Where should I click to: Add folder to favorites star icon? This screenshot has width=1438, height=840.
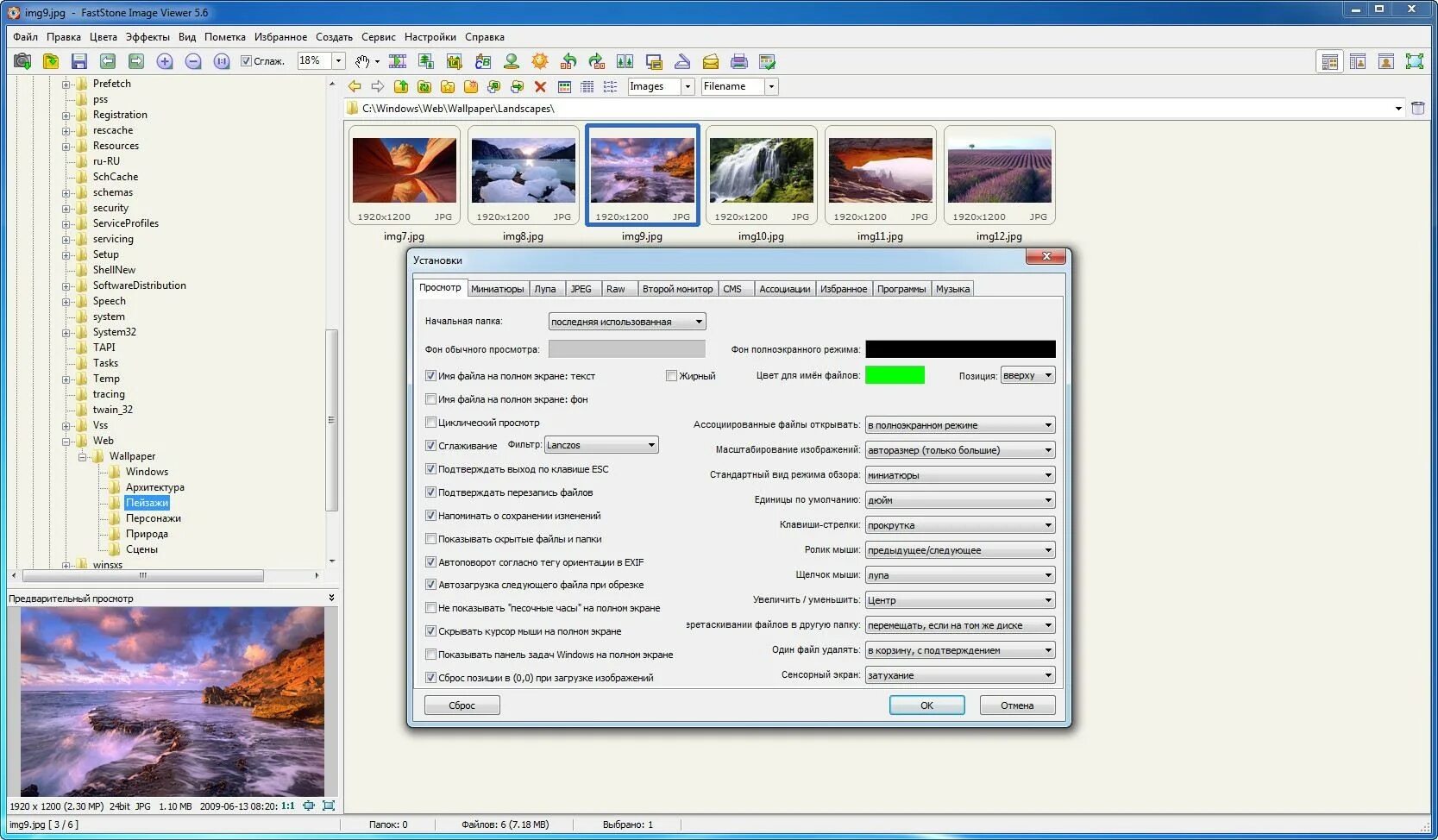[x=448, y=86]
